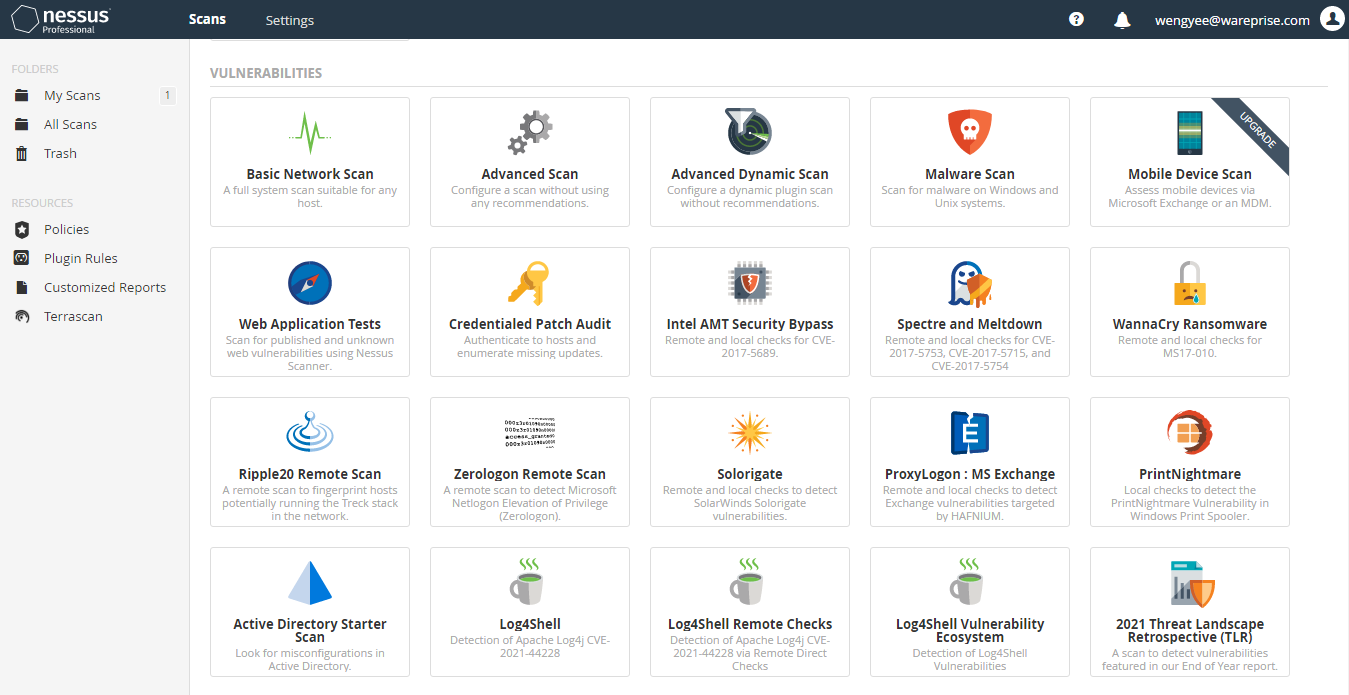The image size is (1349, 695).
Task: Open the PrintNightmare template icon
Action: pyautogui.click(x=1189, y=433)
